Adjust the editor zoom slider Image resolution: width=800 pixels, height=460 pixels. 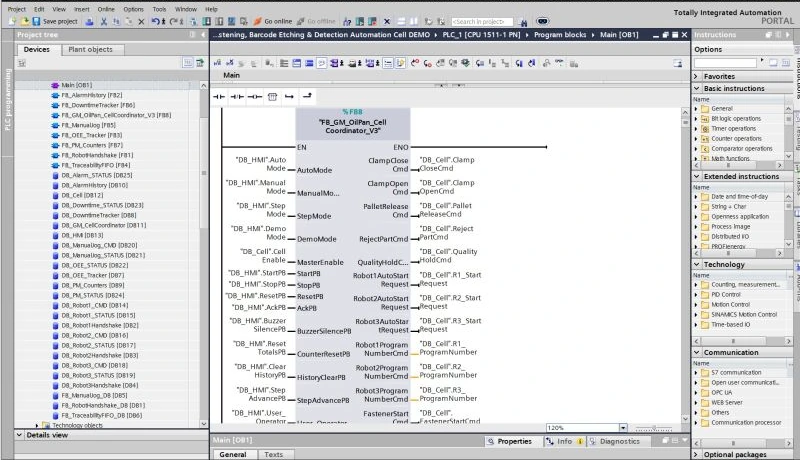(654, 428)
